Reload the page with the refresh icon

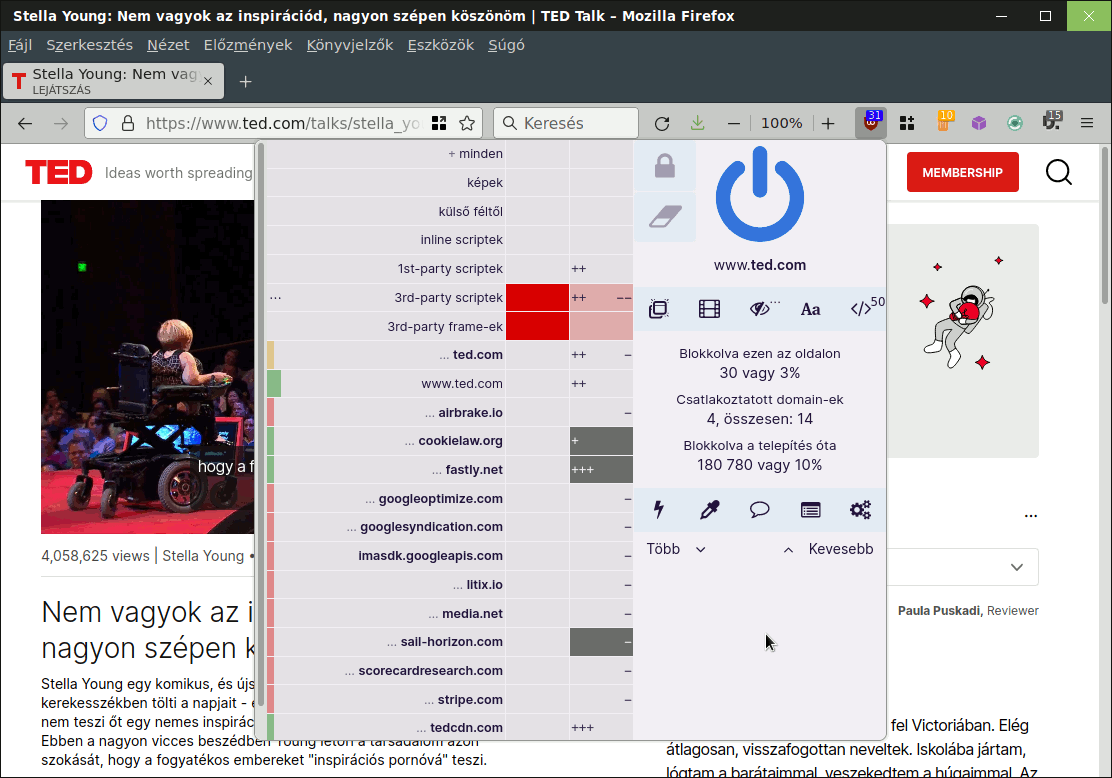(662, 123)
